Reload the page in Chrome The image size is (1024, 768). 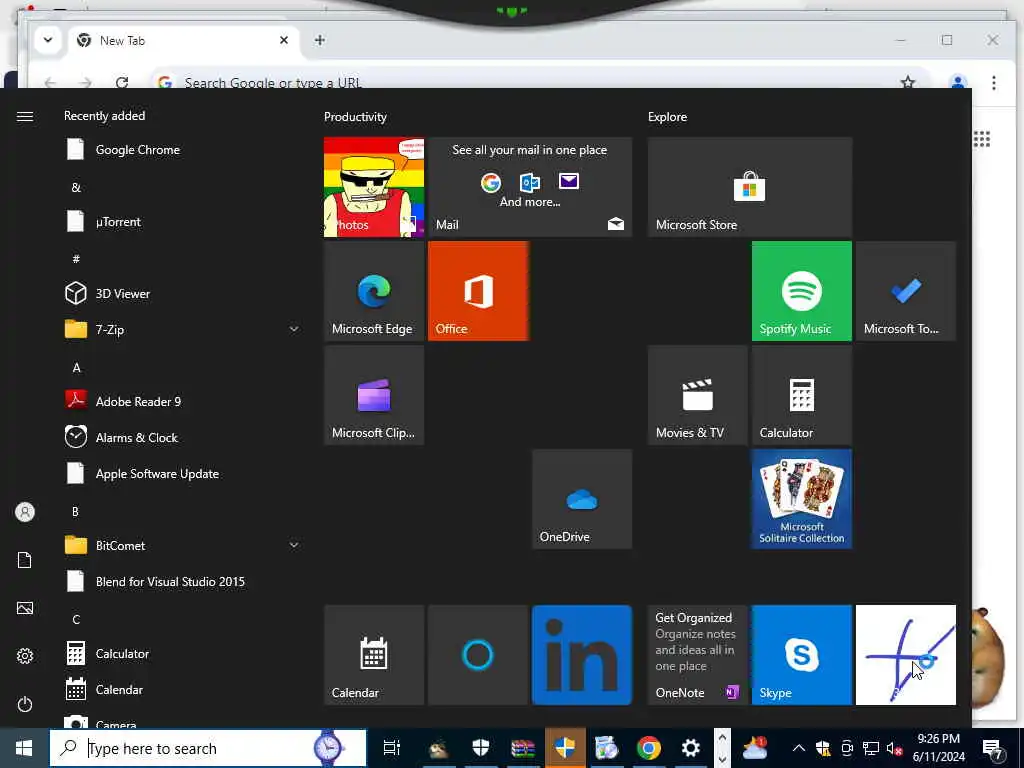tap(121, 82)
